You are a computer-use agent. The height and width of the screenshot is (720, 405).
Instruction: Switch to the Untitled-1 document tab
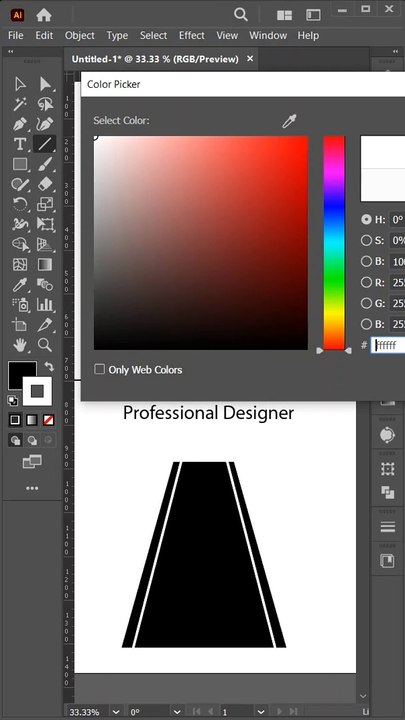click(x=155, y=59)
